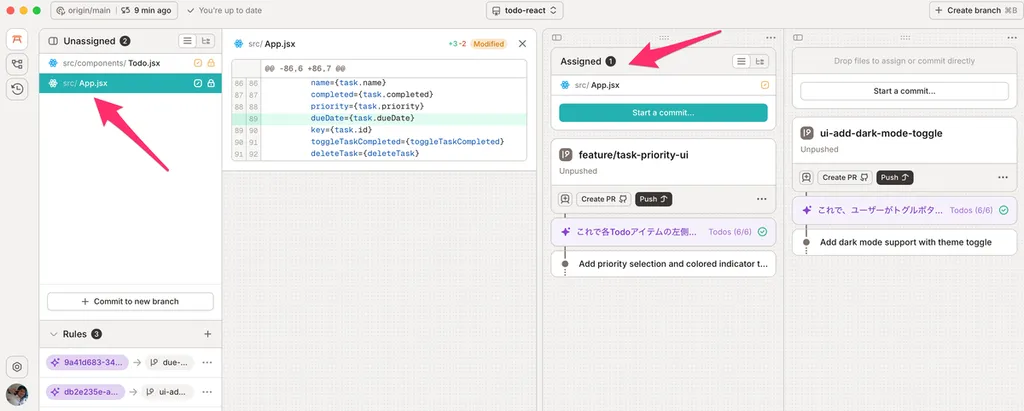Switch Unassigned files to tree view
Screen dimensions: 1024x411
coord(206,41)
